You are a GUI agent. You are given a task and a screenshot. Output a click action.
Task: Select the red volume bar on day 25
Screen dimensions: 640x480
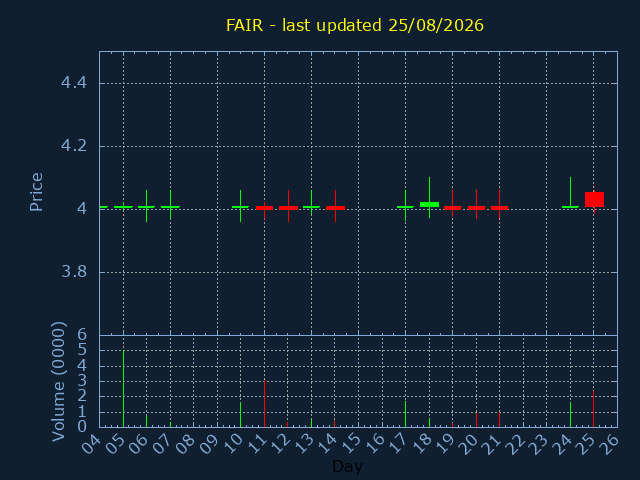tap(593, 409)
